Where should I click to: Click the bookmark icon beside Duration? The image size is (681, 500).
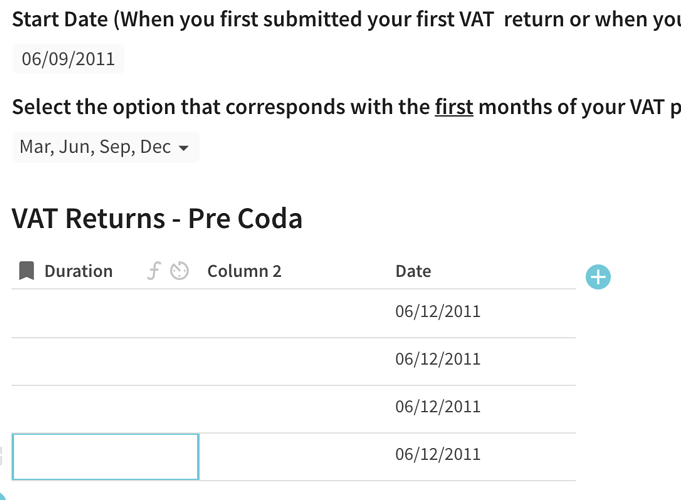pos(27,271)
